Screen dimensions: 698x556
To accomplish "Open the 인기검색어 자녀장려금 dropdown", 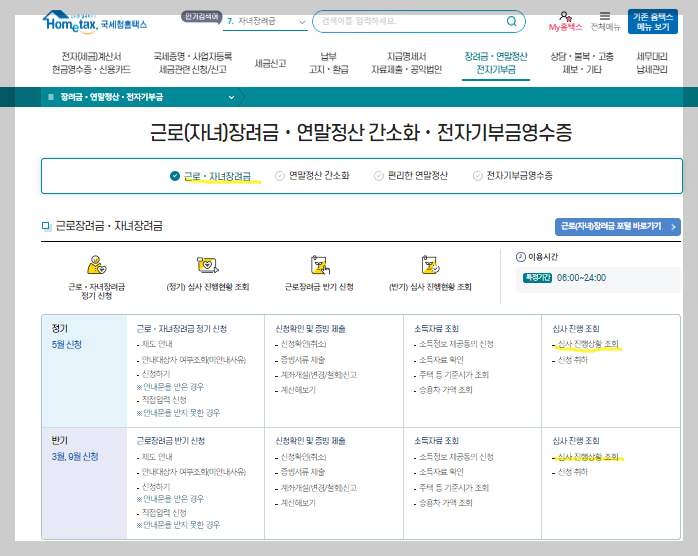I will [x=265, y=21].
